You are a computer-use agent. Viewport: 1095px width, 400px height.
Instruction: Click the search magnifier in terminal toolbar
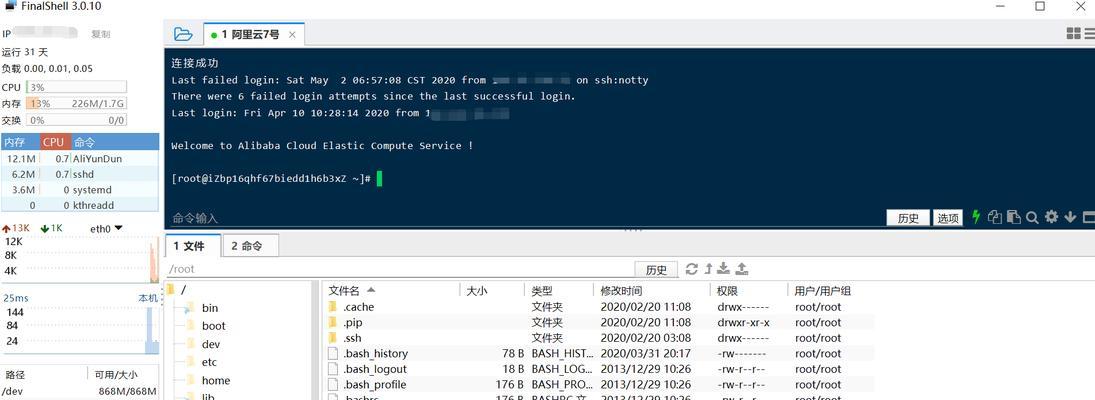coord(1032,218)
